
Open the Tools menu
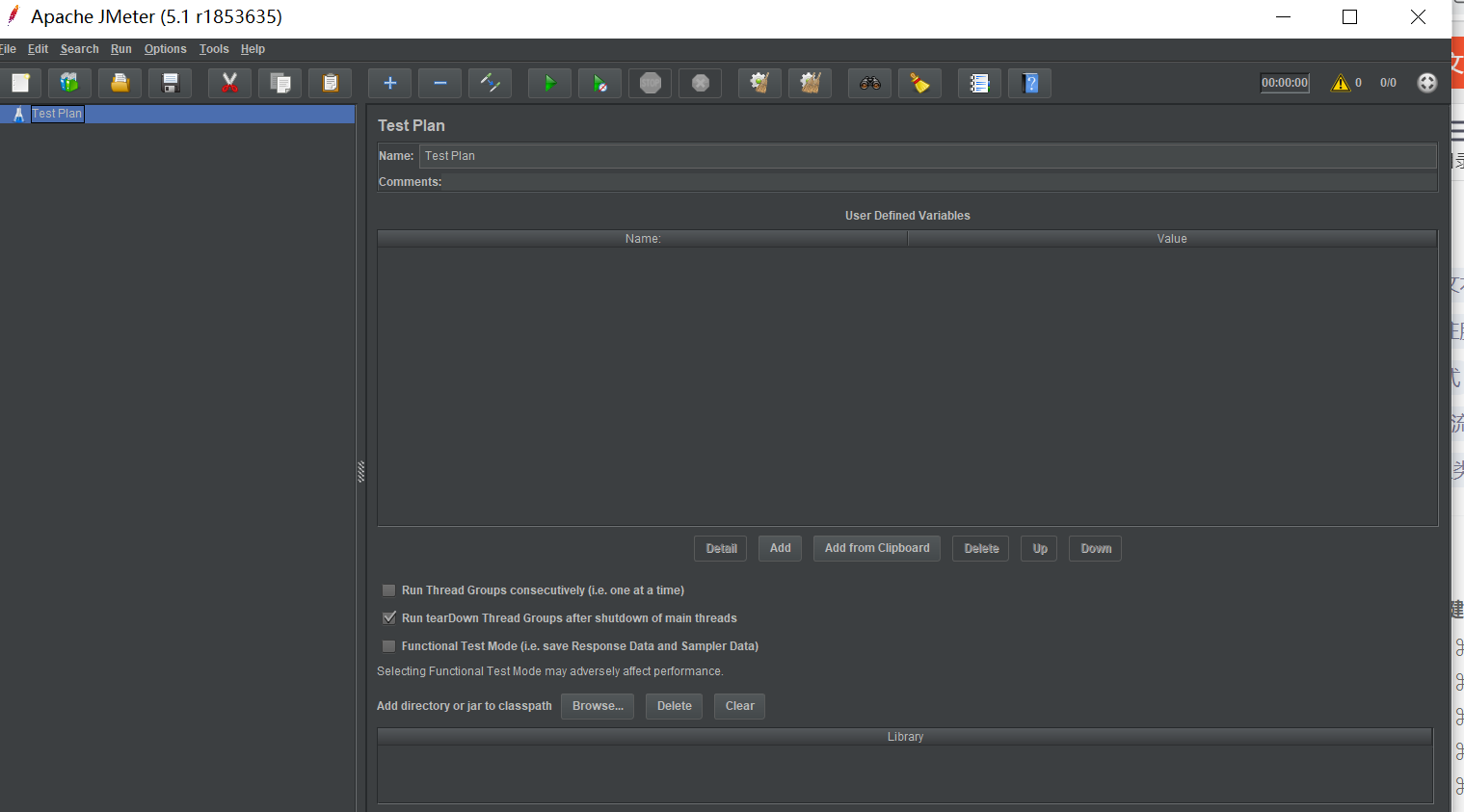click(x=214, y=49)
